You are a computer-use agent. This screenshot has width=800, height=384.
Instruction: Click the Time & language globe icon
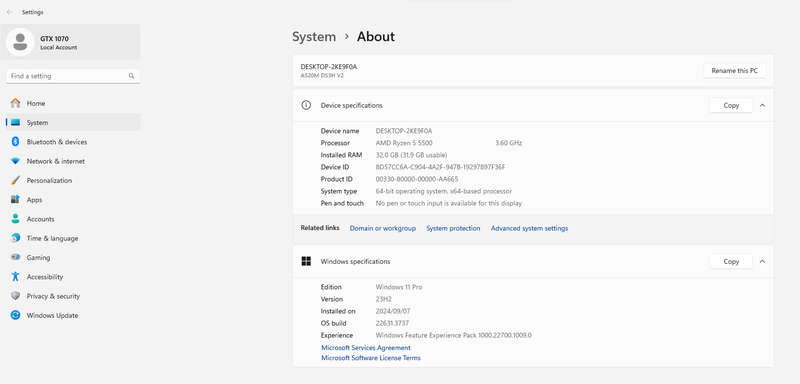click(15, 238)
